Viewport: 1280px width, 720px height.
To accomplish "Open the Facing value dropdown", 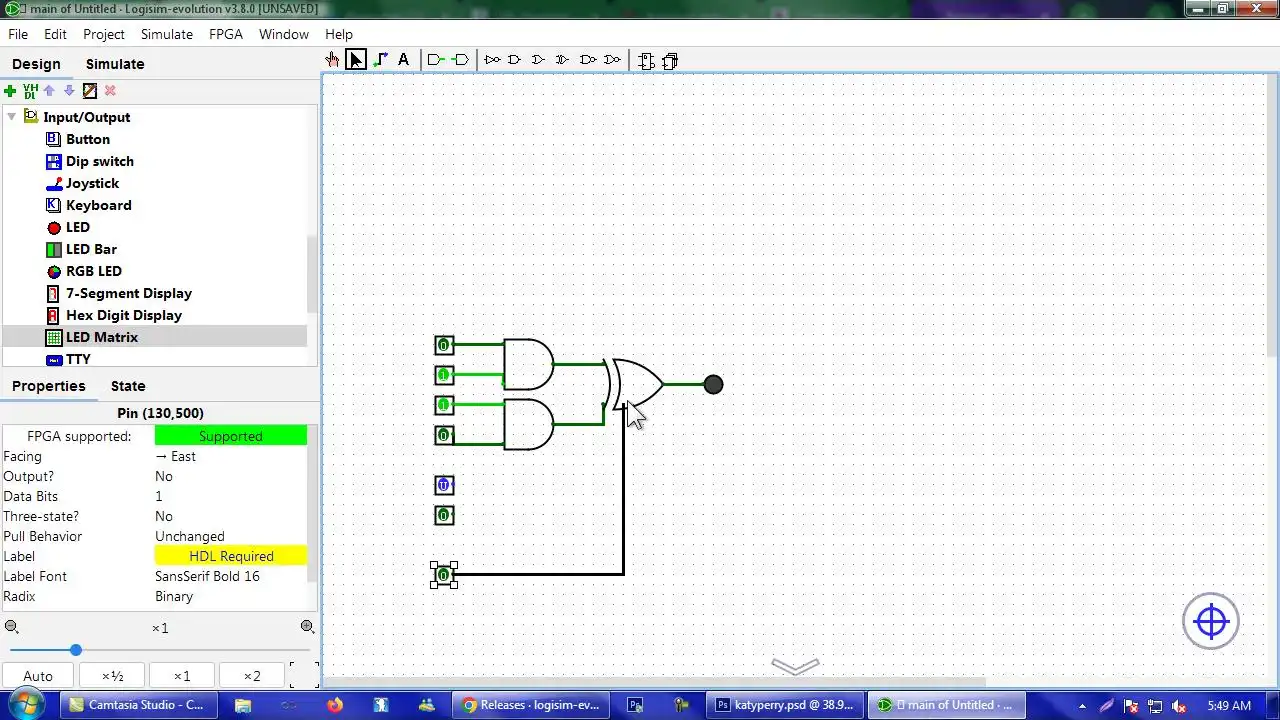I will 231,456.
